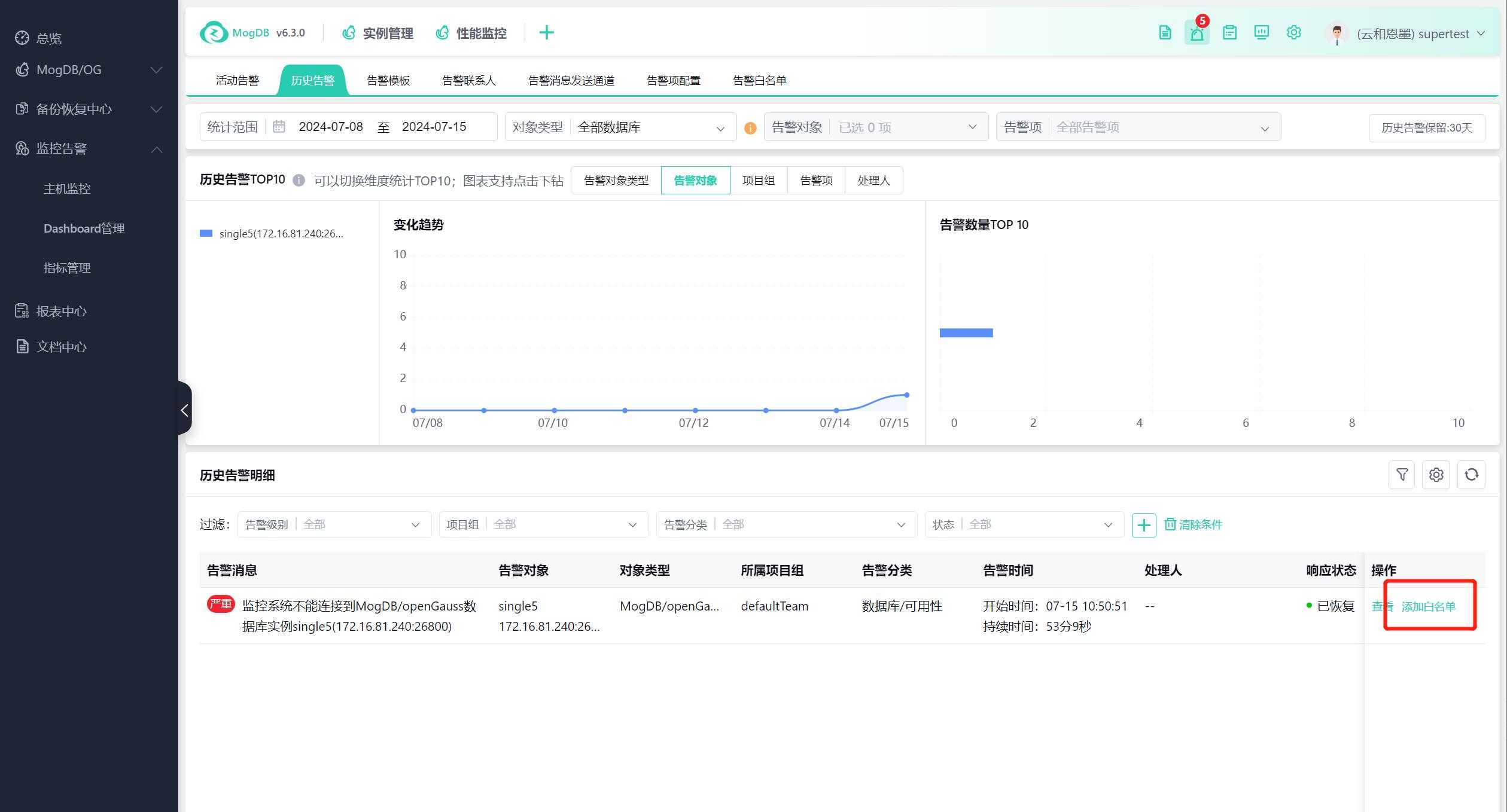Select the 处理人 dimension
This screenshot has height=812, width=1507.
pyautogui.click(x=873, y=180)
